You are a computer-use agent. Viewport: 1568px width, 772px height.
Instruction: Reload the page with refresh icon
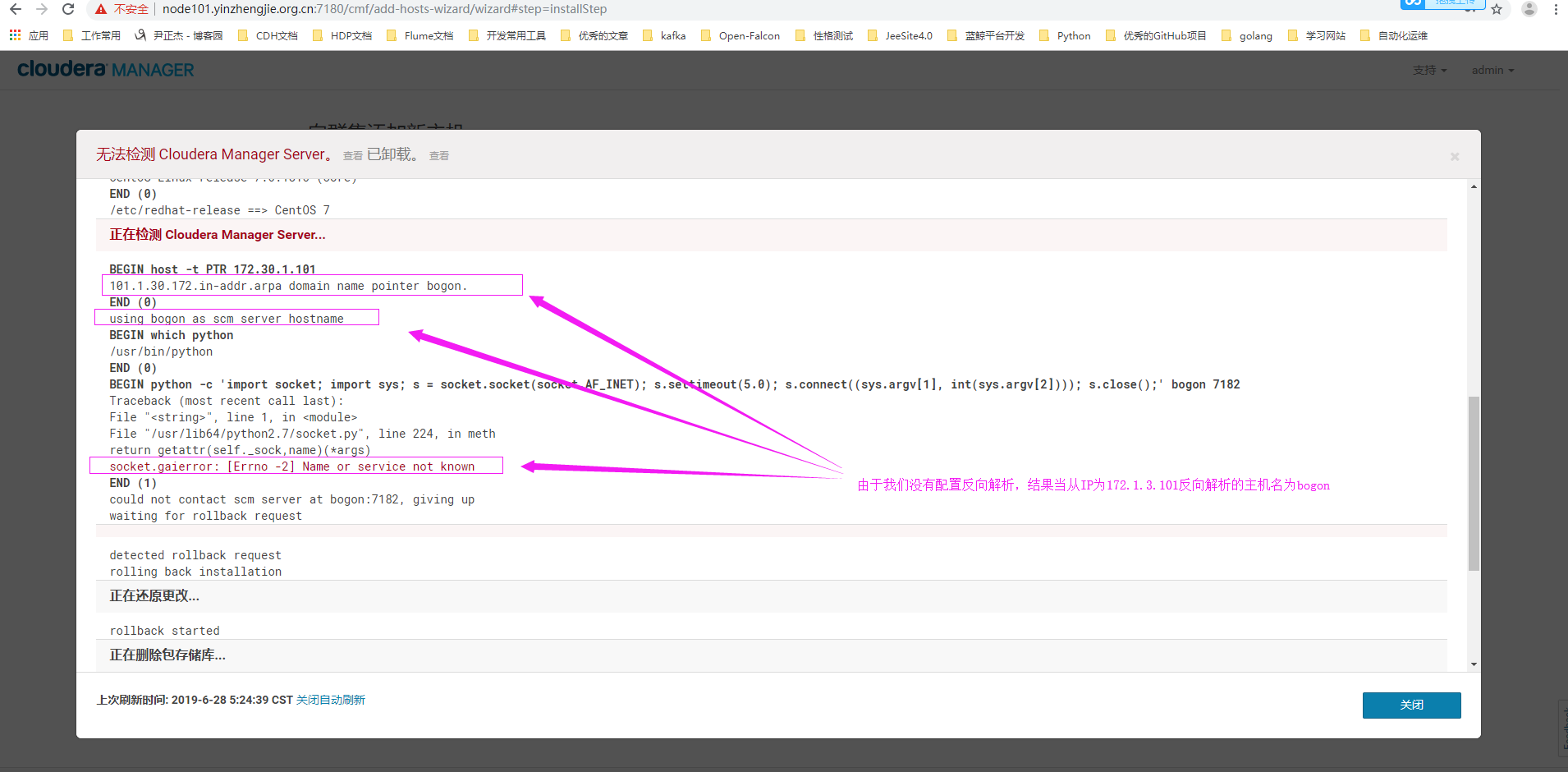[x=69, y=9]
